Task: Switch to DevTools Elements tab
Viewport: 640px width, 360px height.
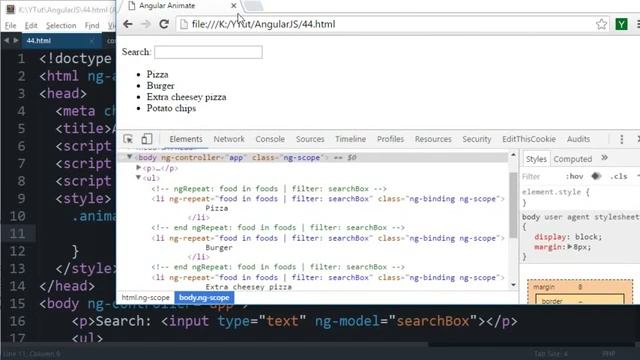Action: 186,139
